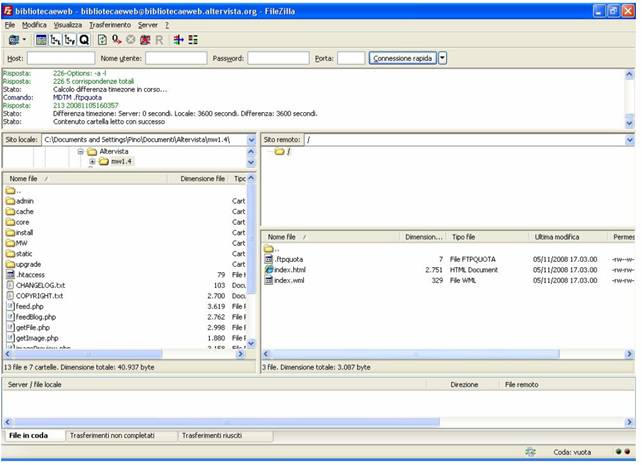This screenshot has width=642, height=465.
Task: Select the getFile.php file icon
Action: 11,327
